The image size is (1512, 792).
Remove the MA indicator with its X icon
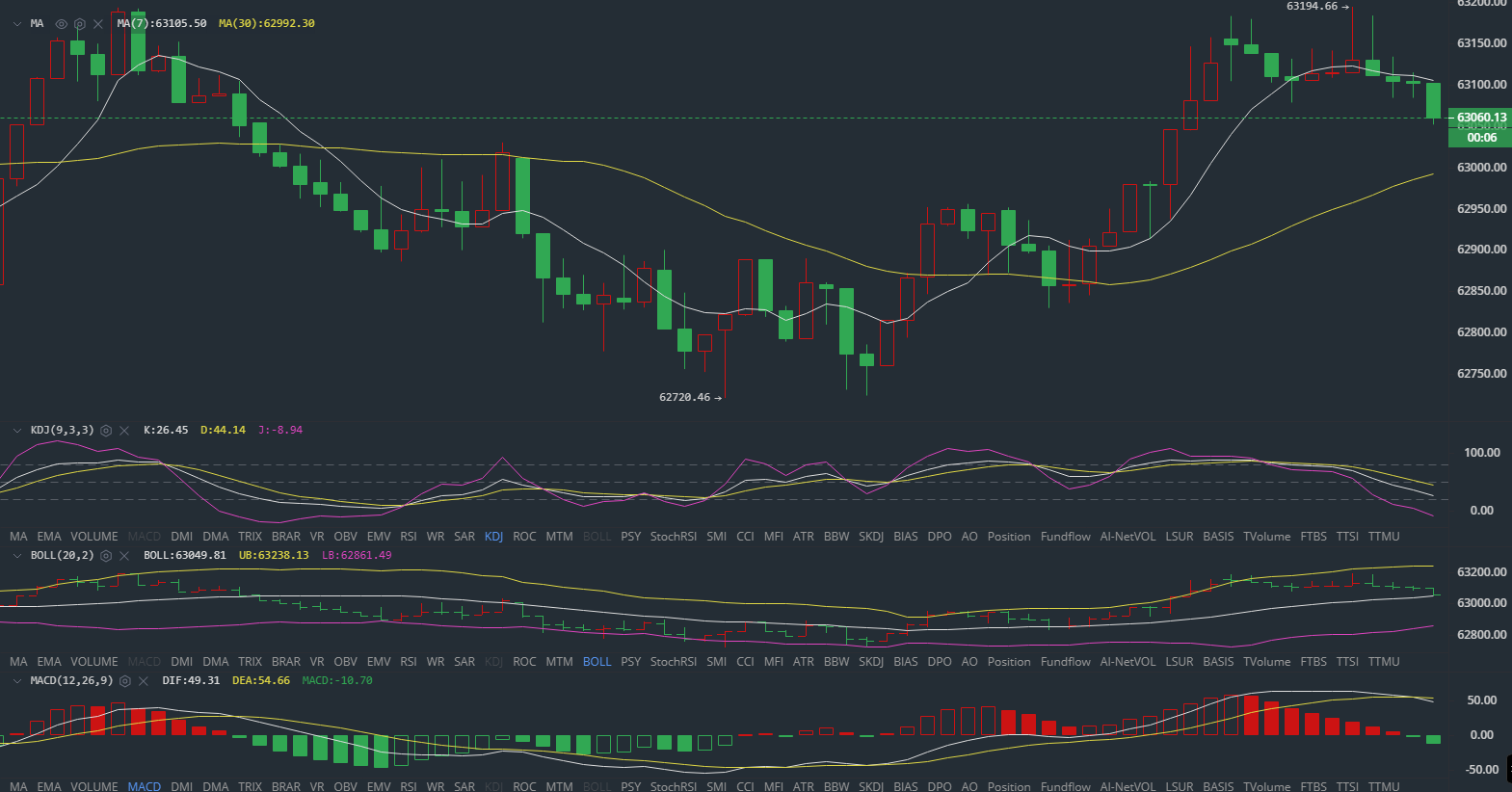(x=98, y=24)
